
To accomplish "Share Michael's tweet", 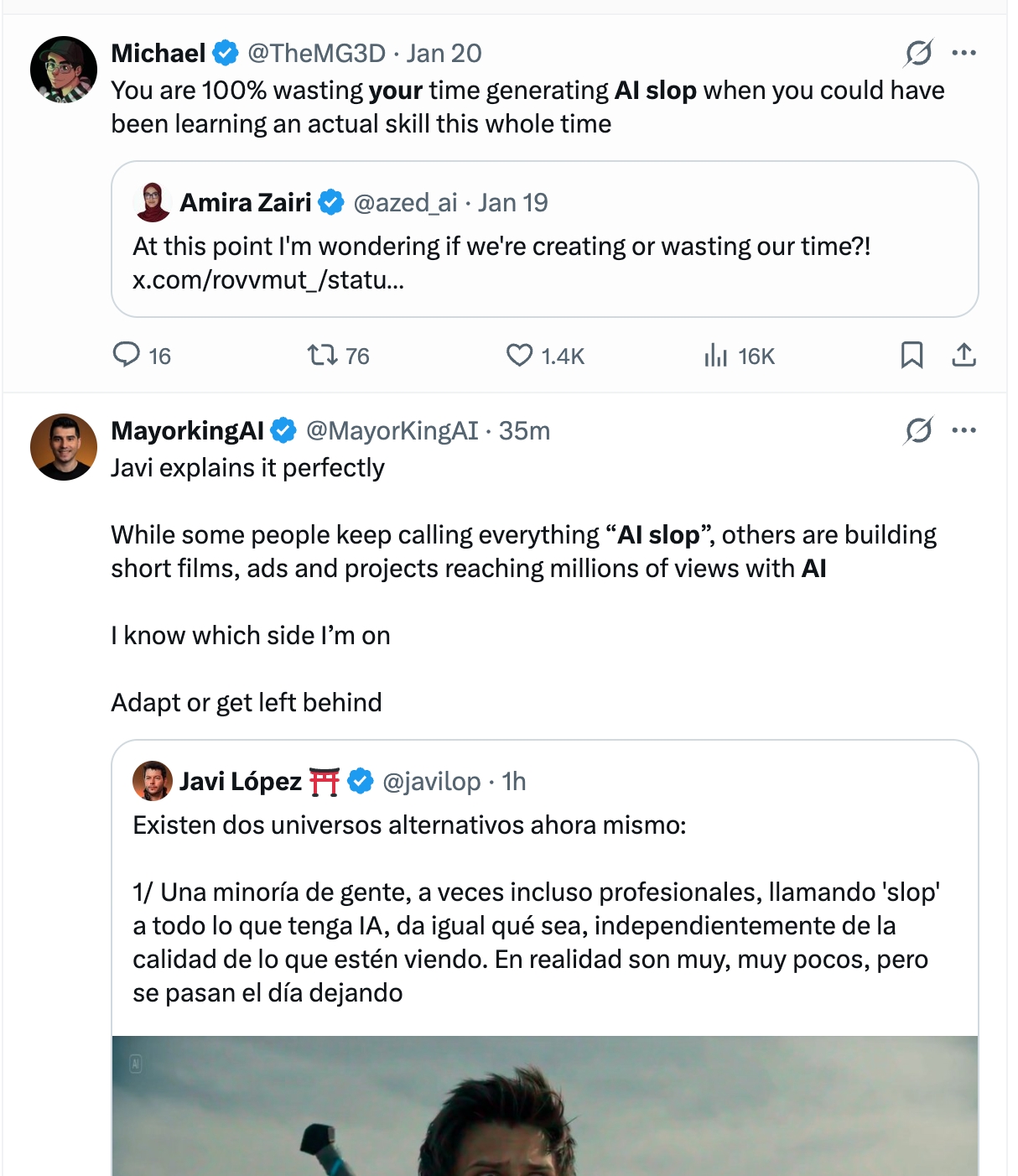I will pos(965,356).
